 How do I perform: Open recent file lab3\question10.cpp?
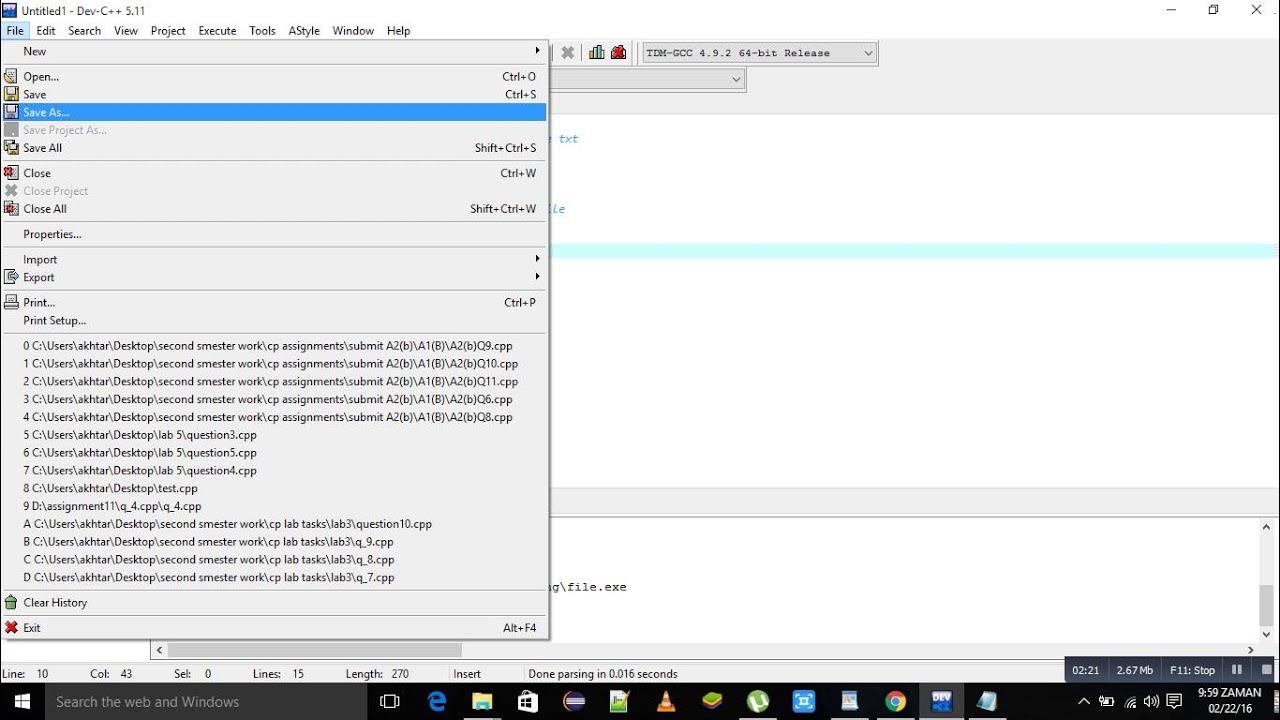click(274, 524)
